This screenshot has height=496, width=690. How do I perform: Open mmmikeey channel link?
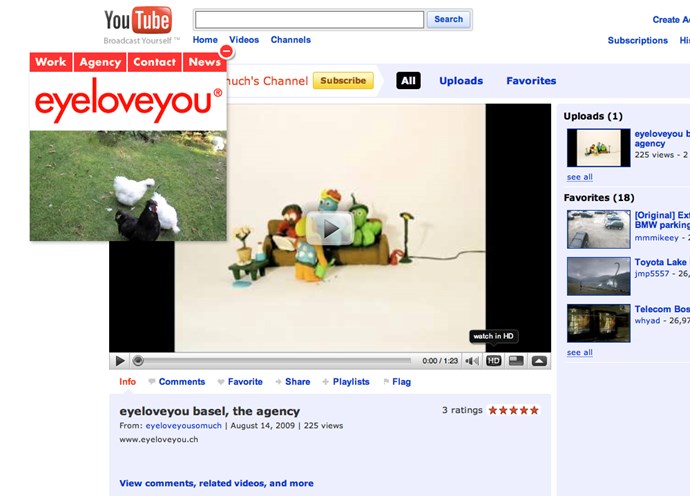pyautogui.click(x=656, y=238)
